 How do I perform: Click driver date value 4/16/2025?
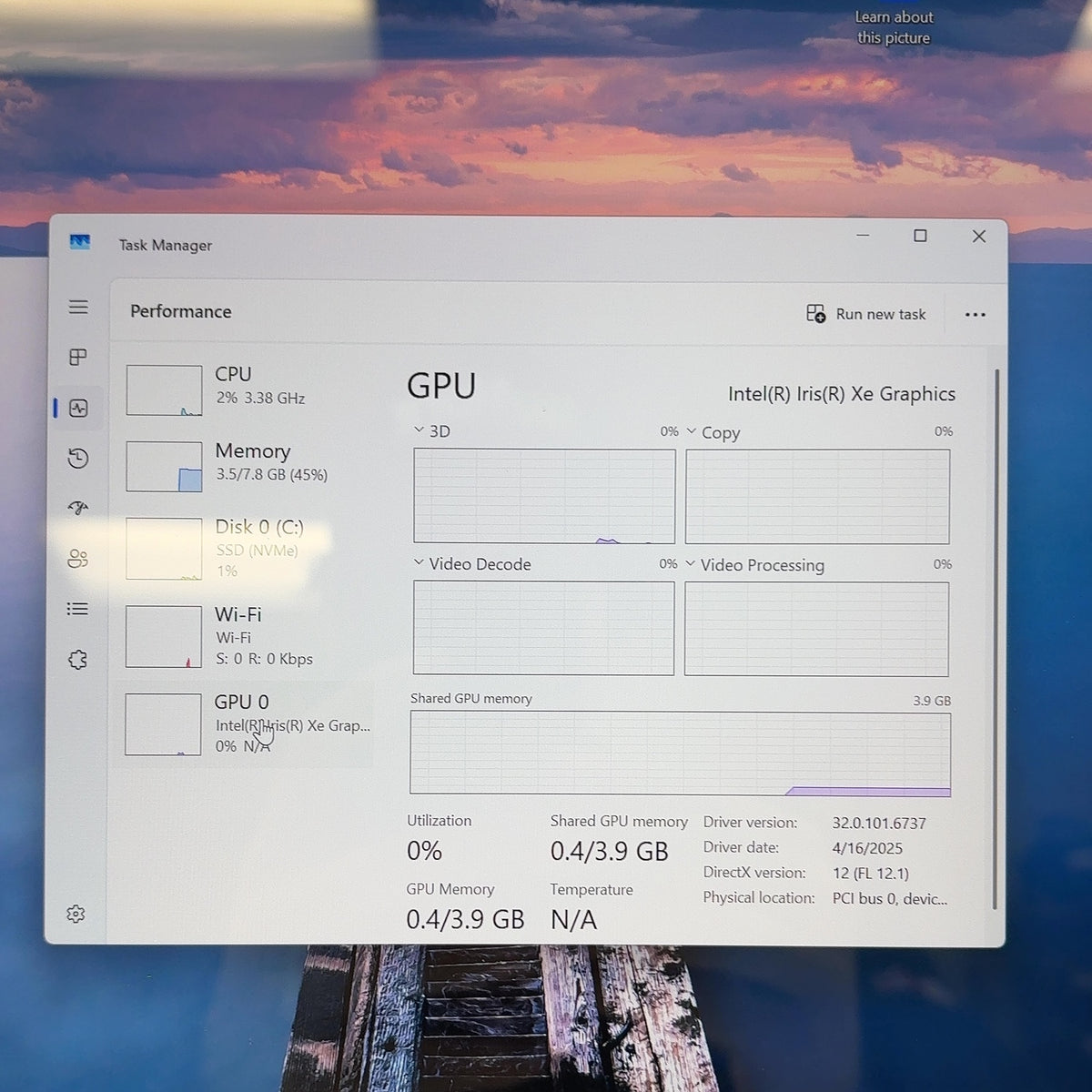(x=867, y=848)
